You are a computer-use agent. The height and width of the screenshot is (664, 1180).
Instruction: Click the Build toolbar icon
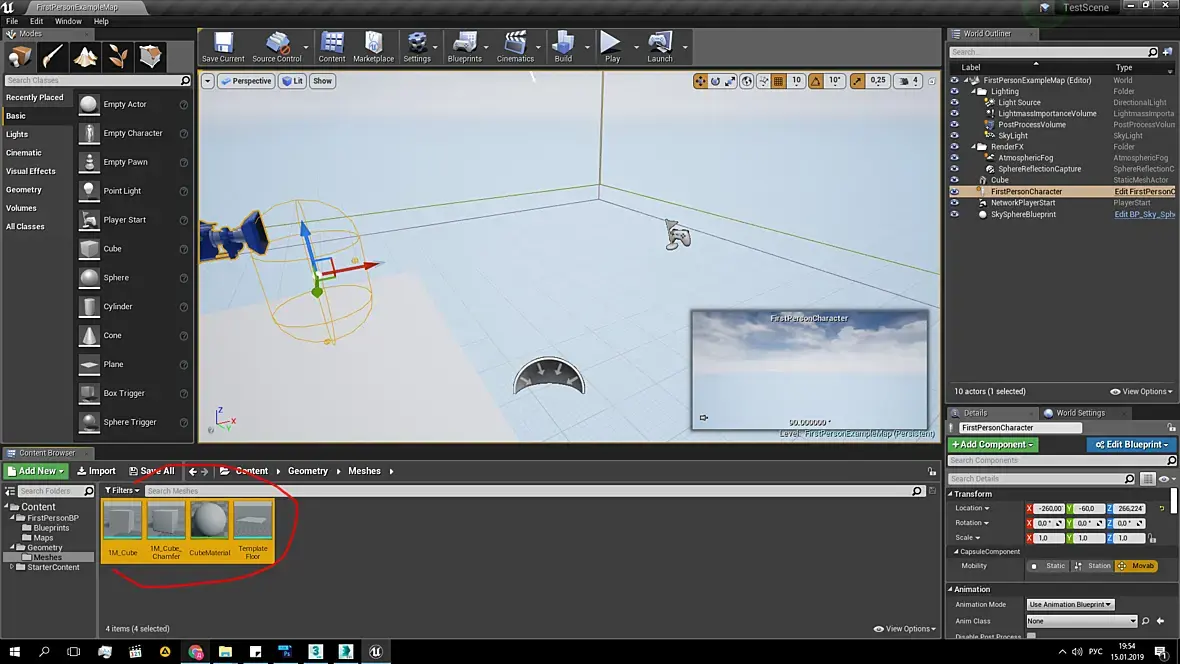point(563,46)
